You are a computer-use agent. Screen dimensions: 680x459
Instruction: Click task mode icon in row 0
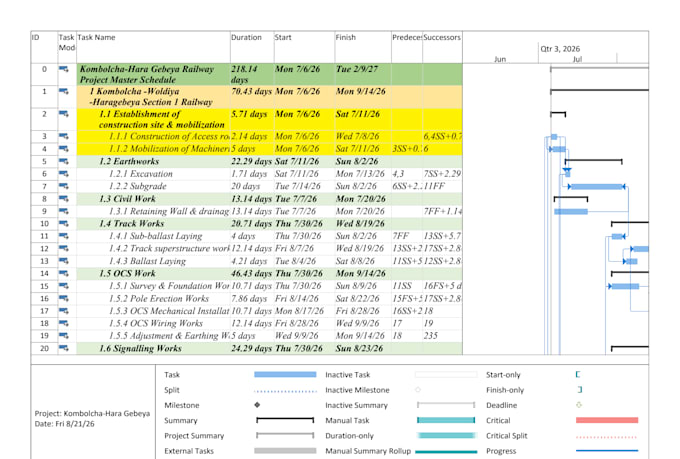64,69
